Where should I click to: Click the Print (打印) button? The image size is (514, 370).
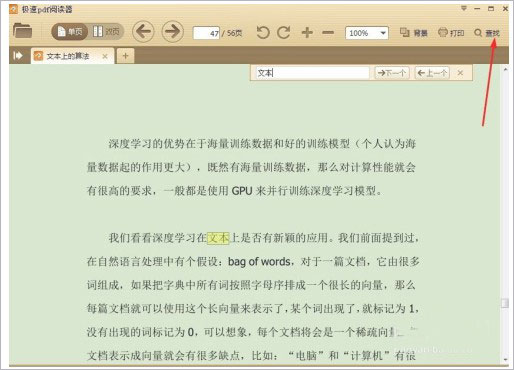451,33
